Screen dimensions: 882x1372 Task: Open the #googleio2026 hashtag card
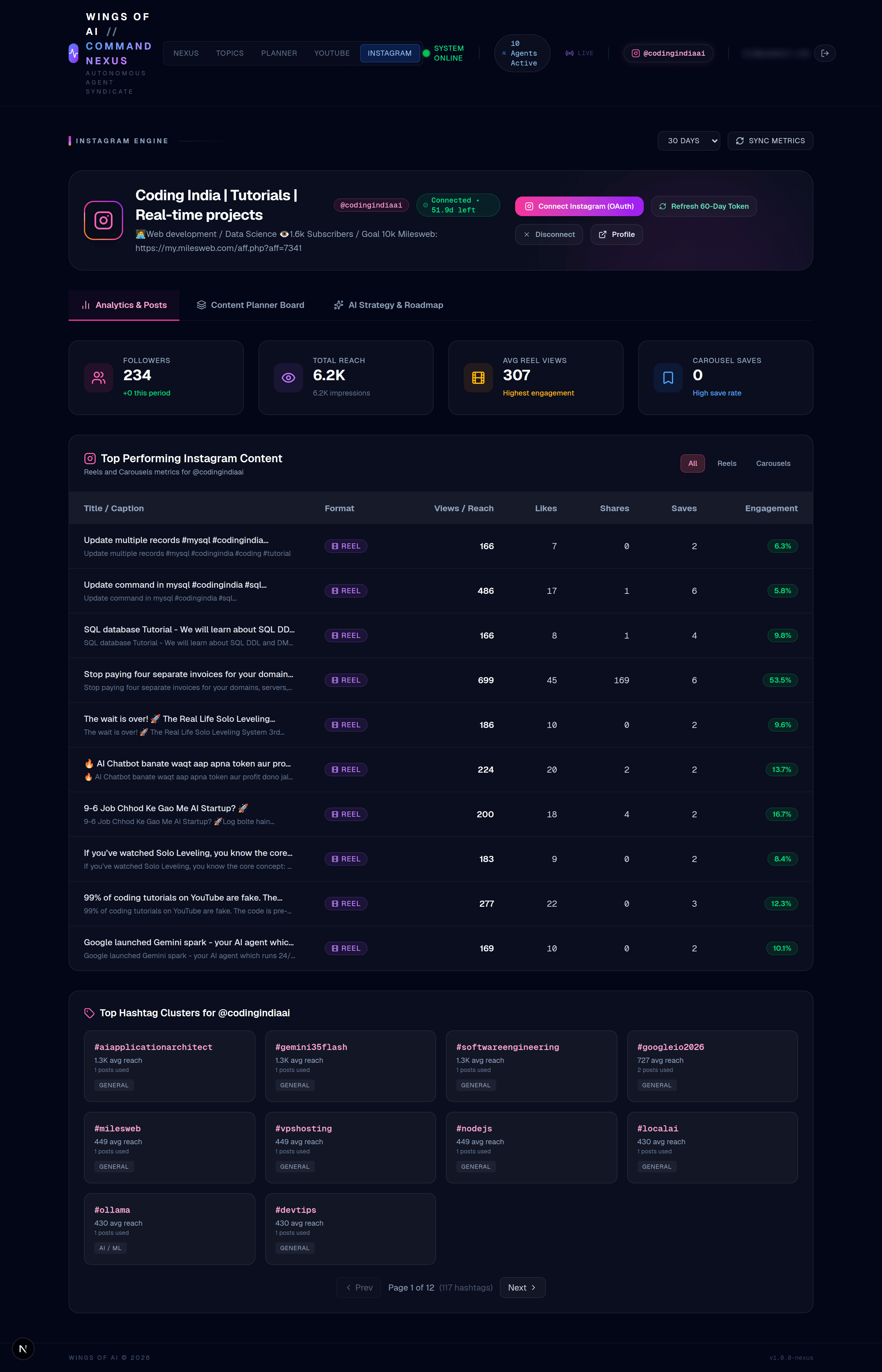click(x=712, y=1066)
